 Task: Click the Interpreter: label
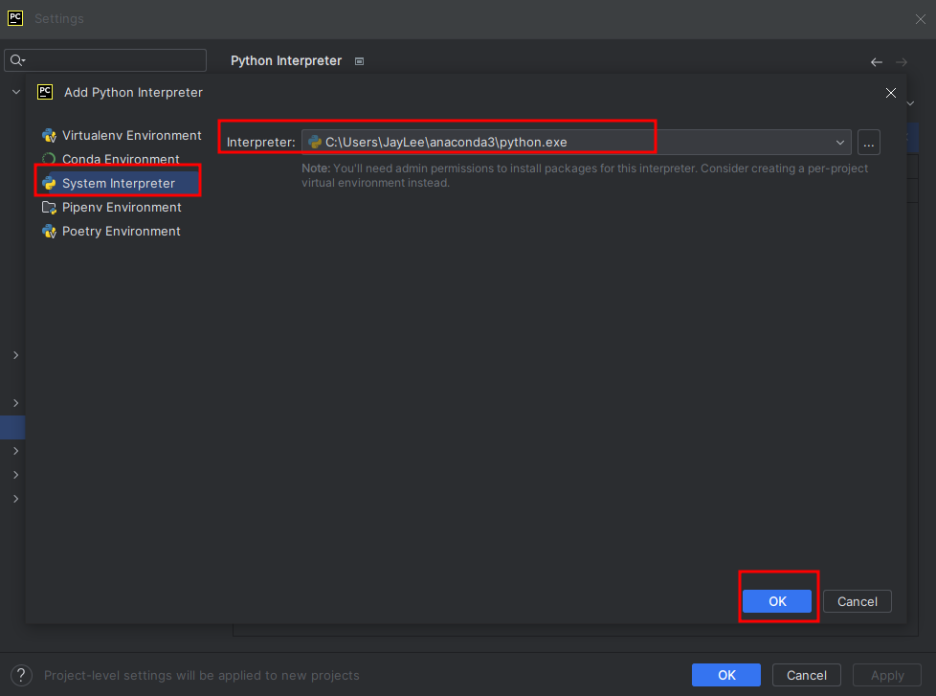261,142
